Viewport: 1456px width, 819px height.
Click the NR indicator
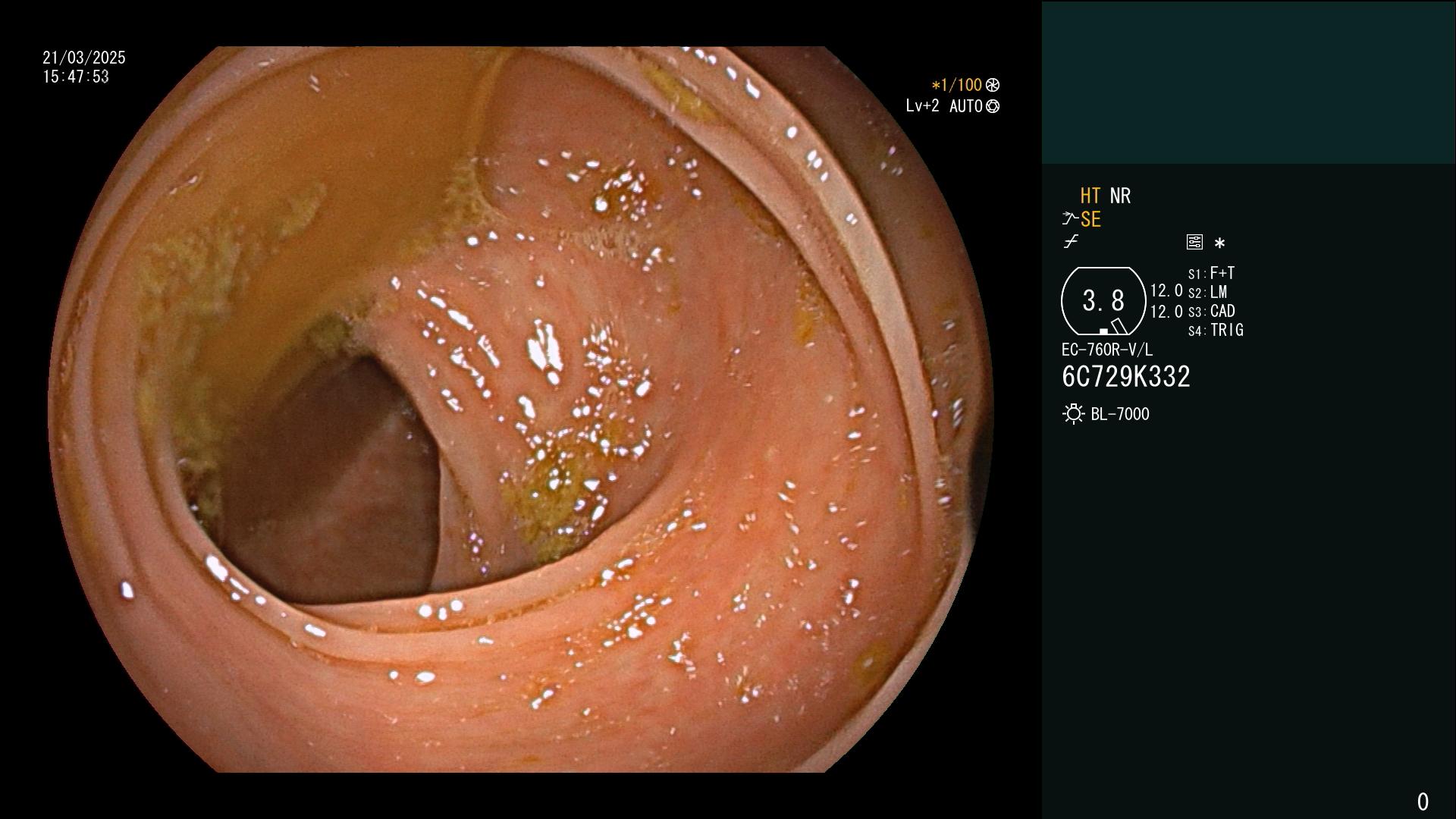pyautogui.click(x=1120, y=196)
